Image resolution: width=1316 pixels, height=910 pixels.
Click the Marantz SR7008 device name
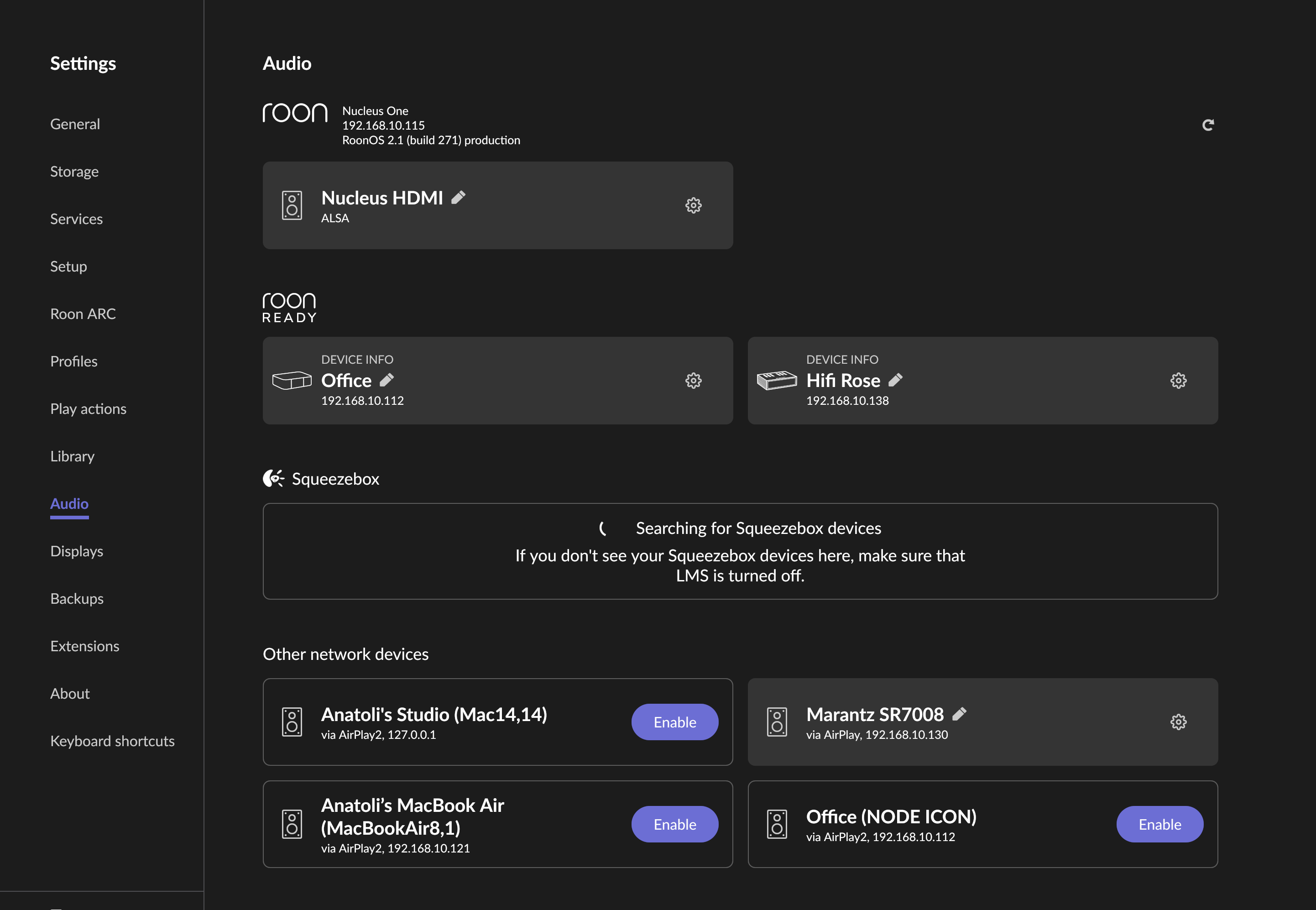tap(874, 714)
